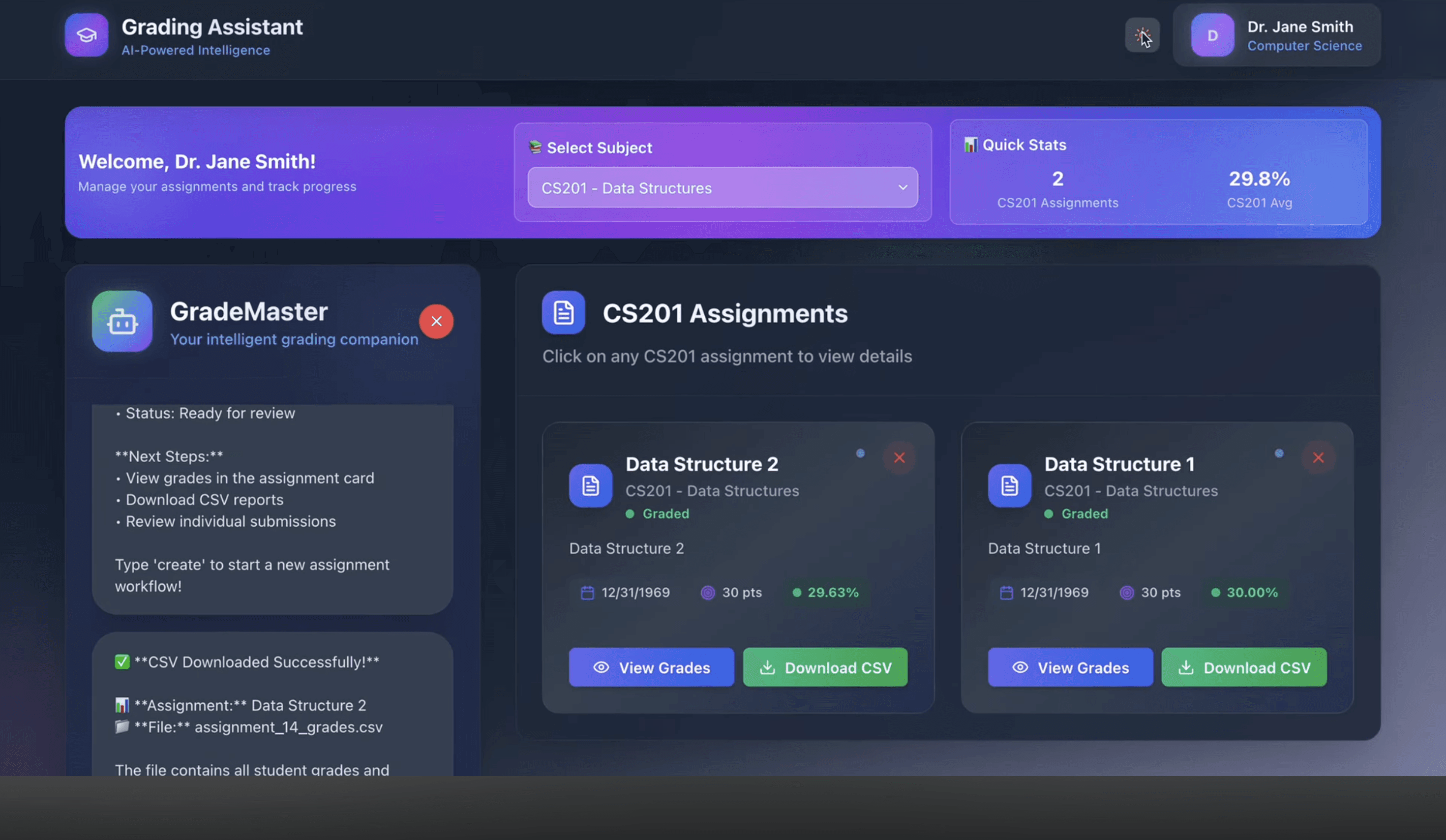The height and width of the screenshot is (840, 1446).
Task: View Grades for Data Structure 1
Action: 1070,667
